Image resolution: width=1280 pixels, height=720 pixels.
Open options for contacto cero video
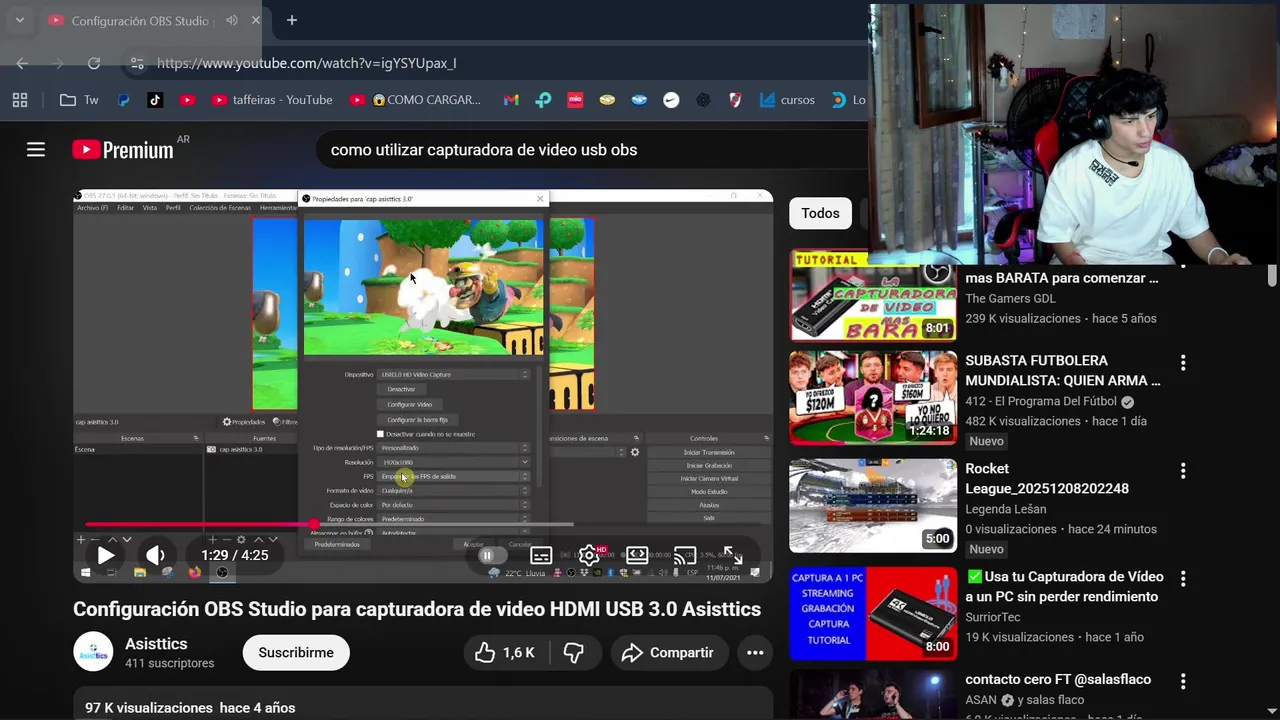coord(1183,681)
